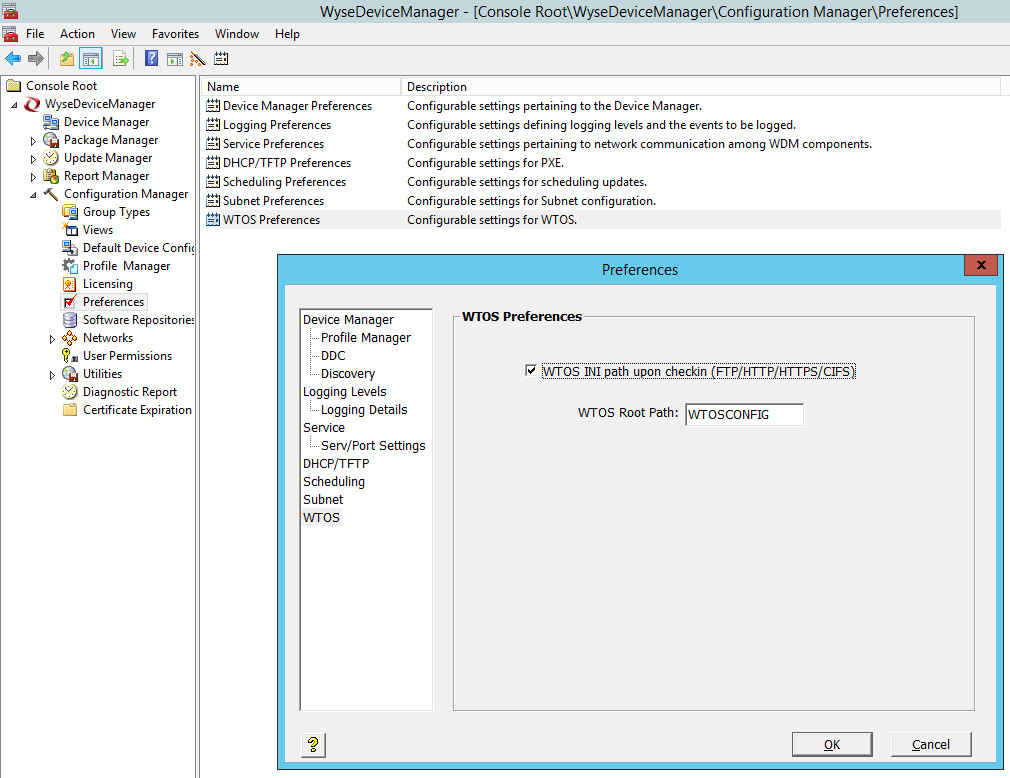Click the Configuration Manager hammer icon
Image resolution: width=1010 pixels, height=778 pixels.
coord(51,194)
